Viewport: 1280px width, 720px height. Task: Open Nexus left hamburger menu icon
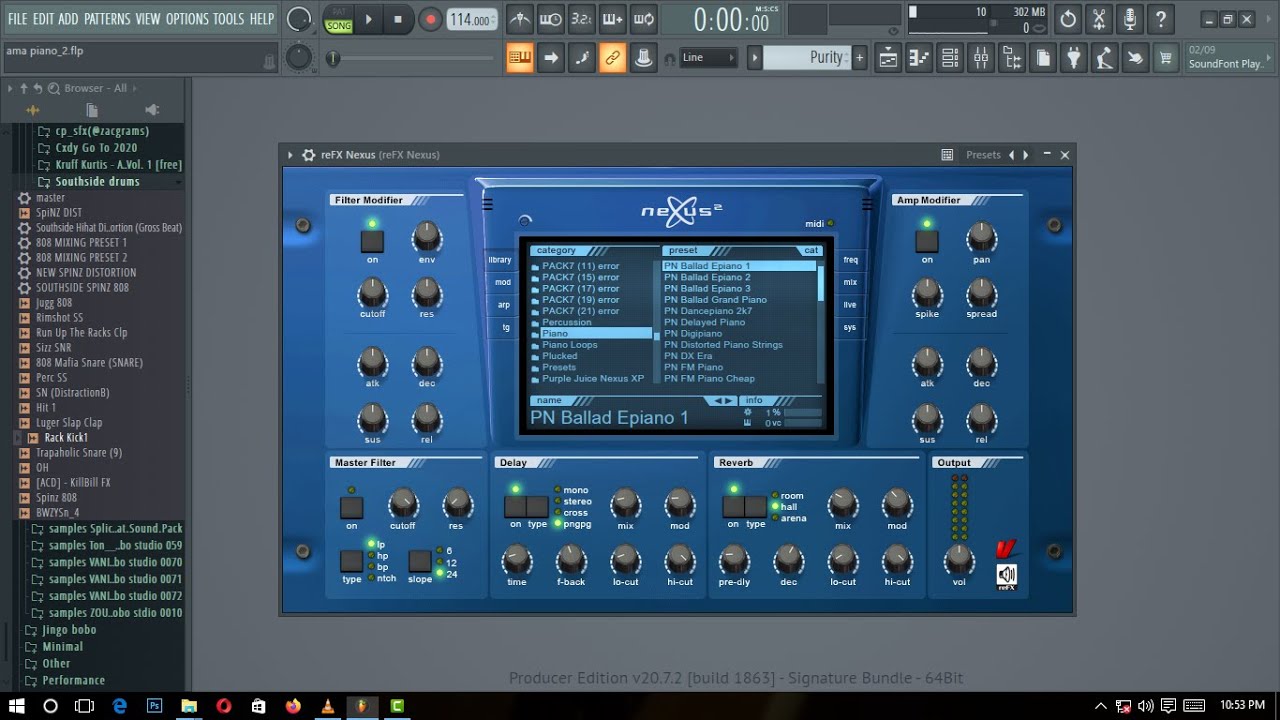[487, 204]
